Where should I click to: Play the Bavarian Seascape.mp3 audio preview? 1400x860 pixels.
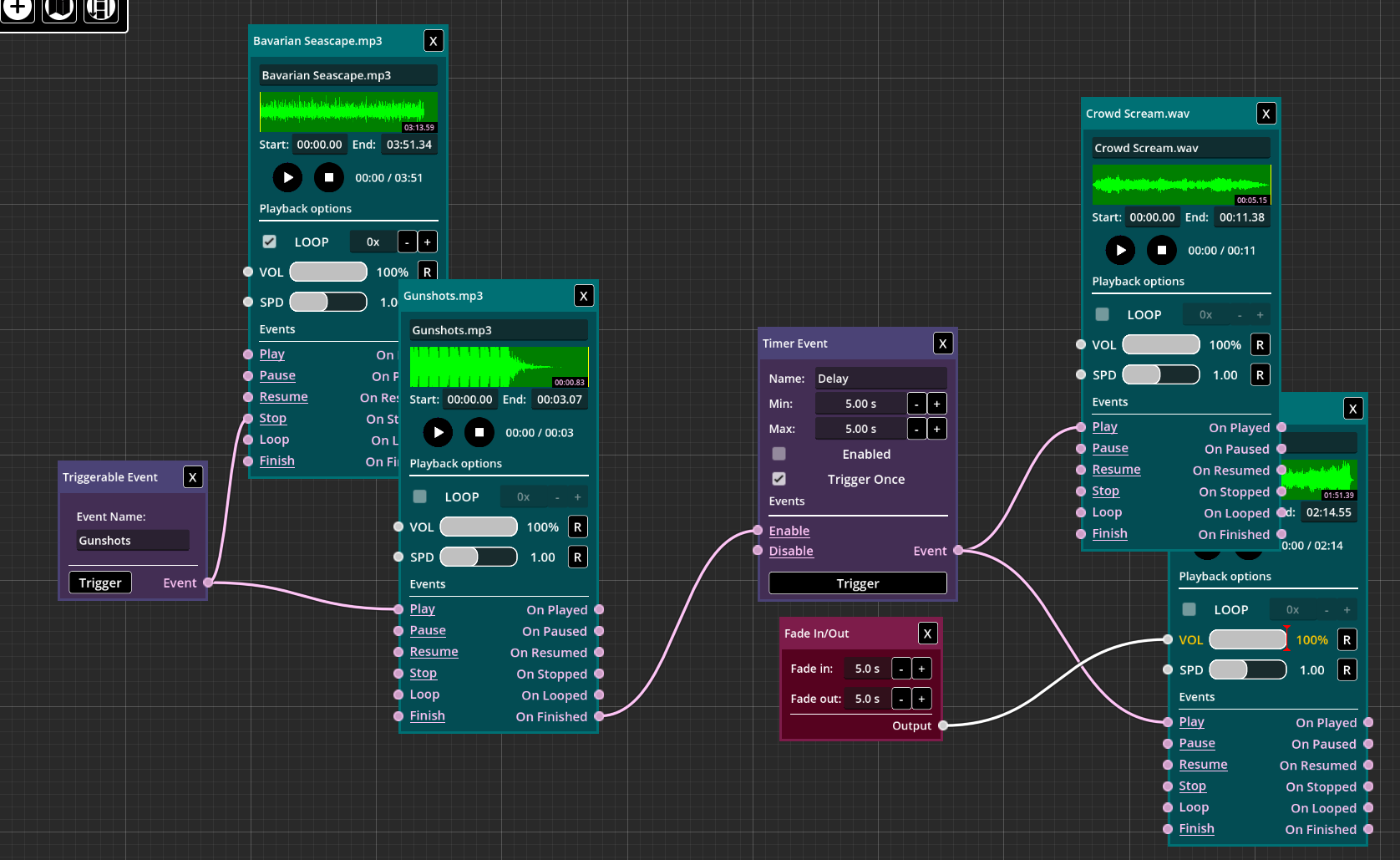287,177
